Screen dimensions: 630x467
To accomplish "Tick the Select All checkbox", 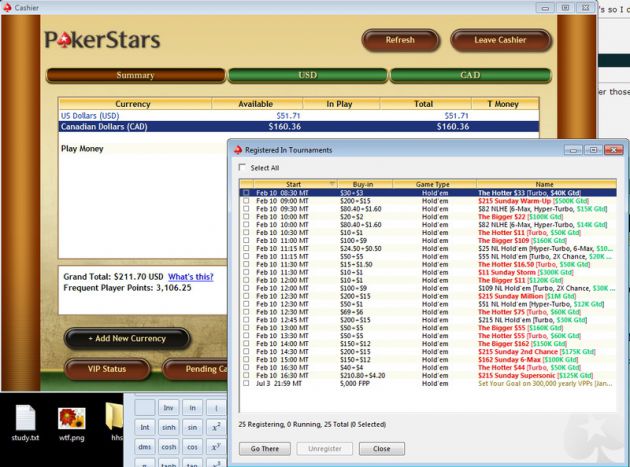I will click(242, 167).
